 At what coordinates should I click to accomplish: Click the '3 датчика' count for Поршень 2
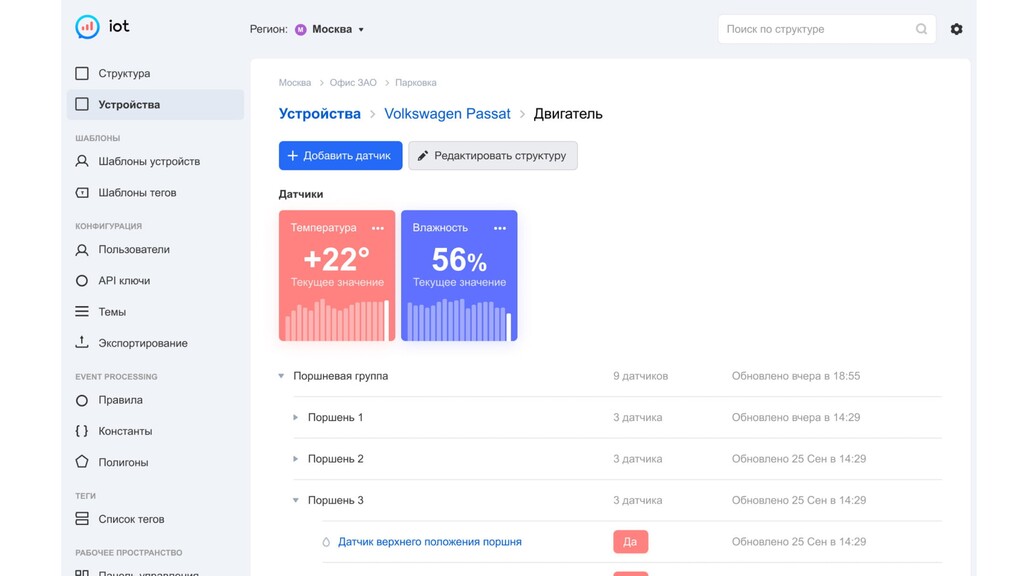pyautogui.click(x=637, y=459)
